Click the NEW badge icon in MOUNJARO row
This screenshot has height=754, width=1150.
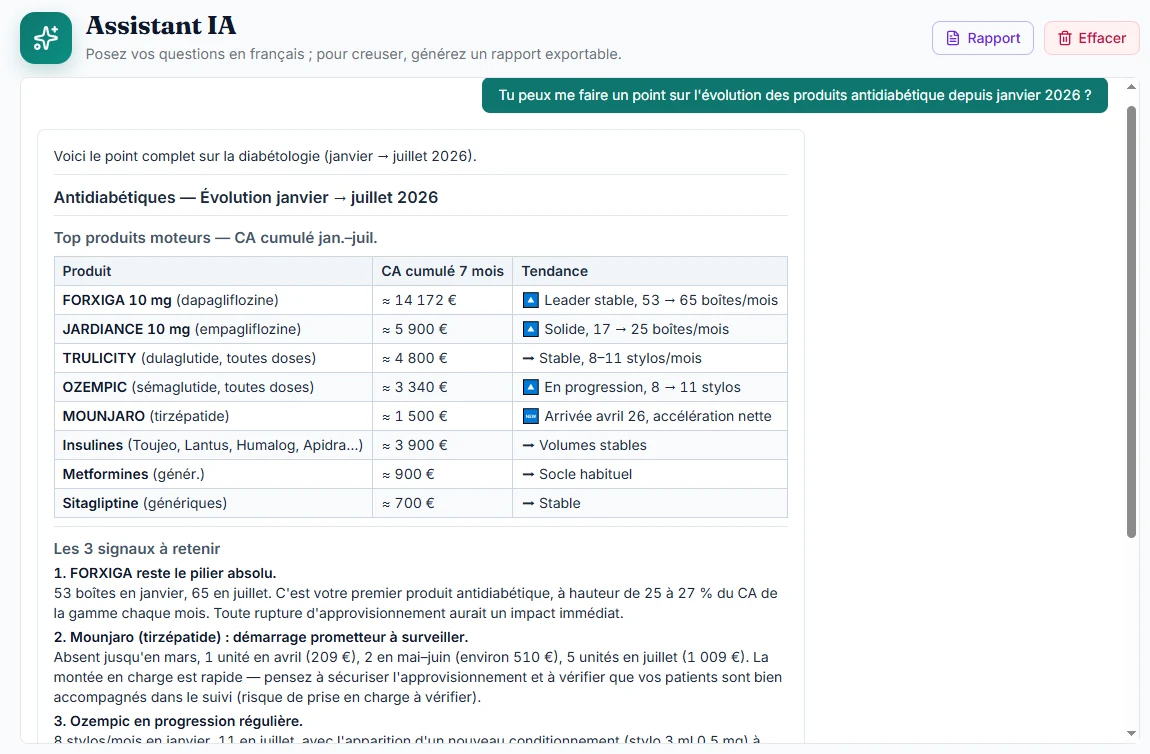530,416
